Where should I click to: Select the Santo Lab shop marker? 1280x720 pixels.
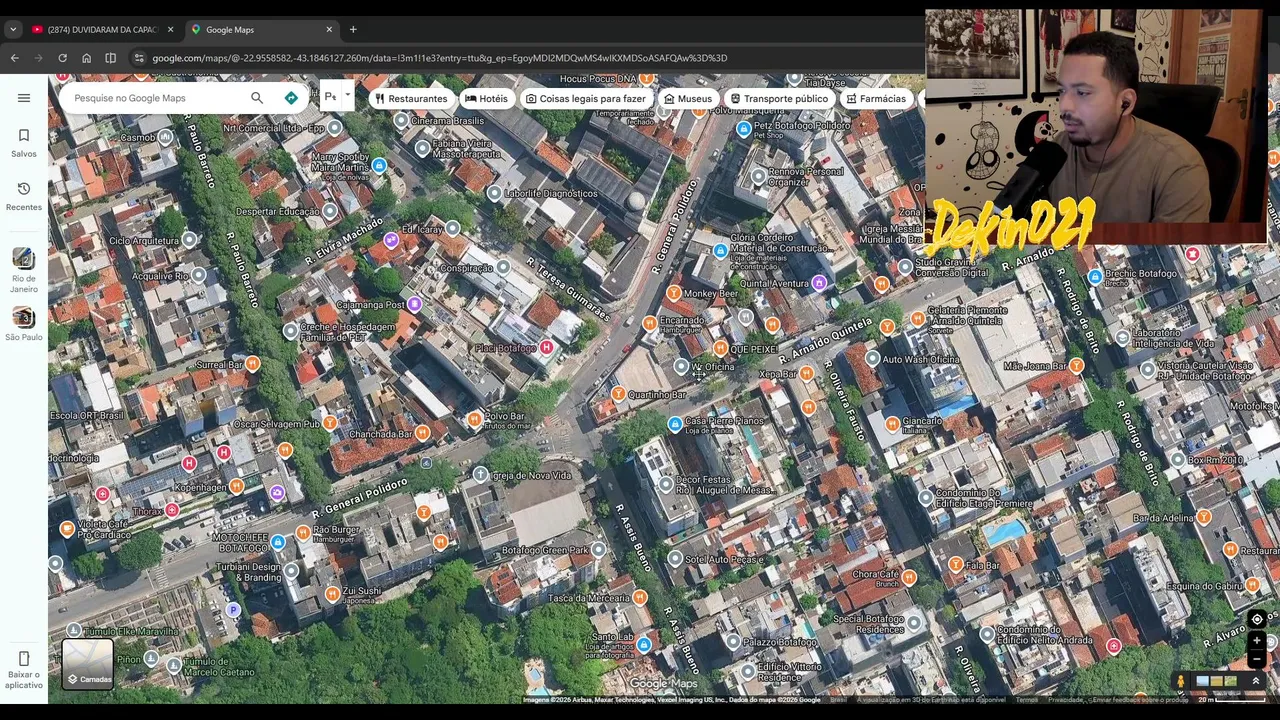tap(644, 644)
